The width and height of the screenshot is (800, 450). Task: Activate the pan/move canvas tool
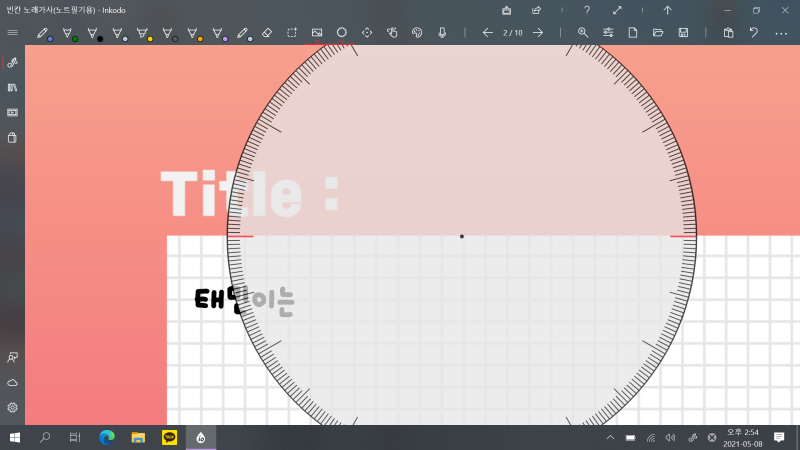click(367, 33)
